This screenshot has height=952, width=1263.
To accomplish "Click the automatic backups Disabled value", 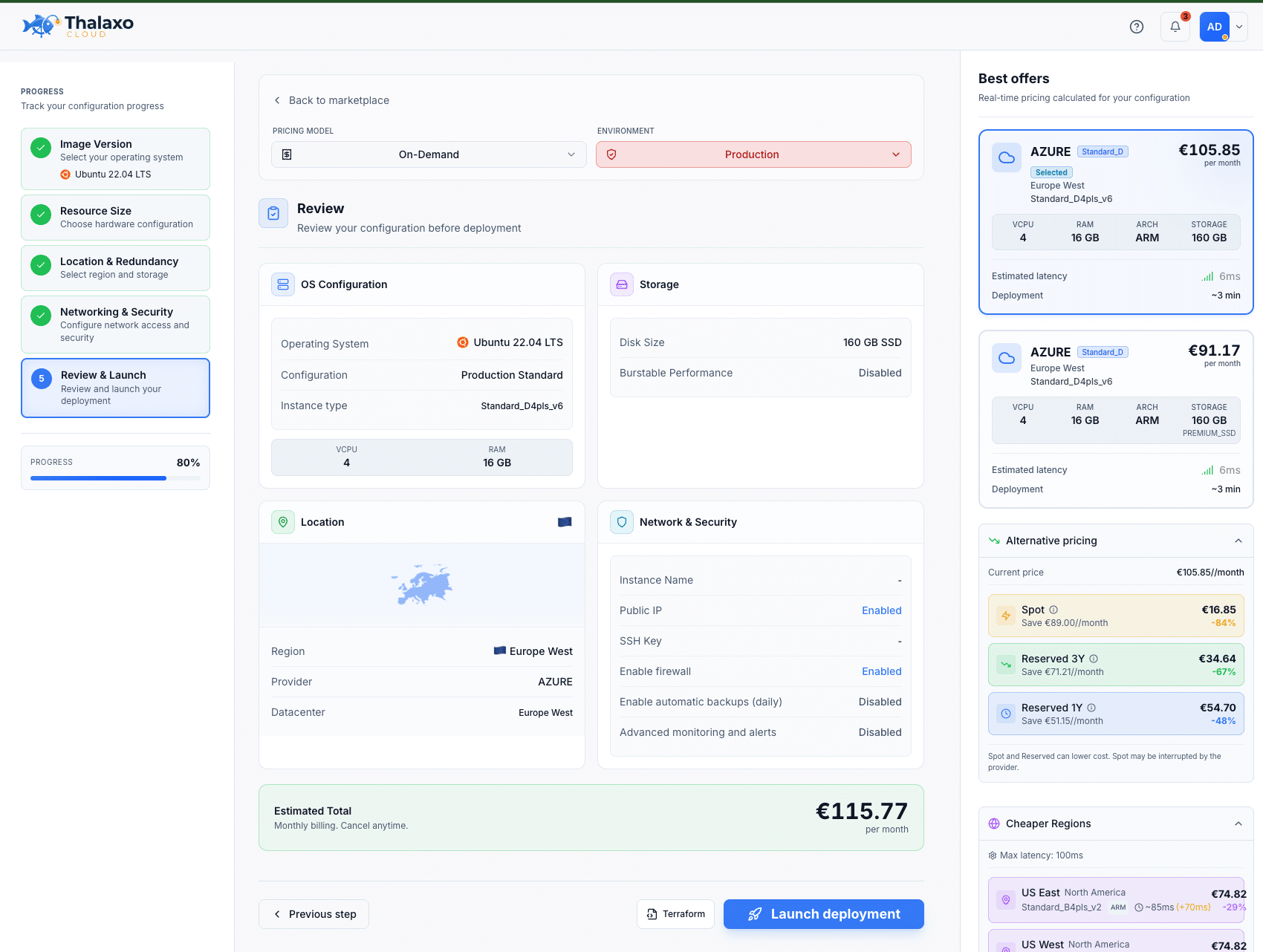I will tap(880, 702).
